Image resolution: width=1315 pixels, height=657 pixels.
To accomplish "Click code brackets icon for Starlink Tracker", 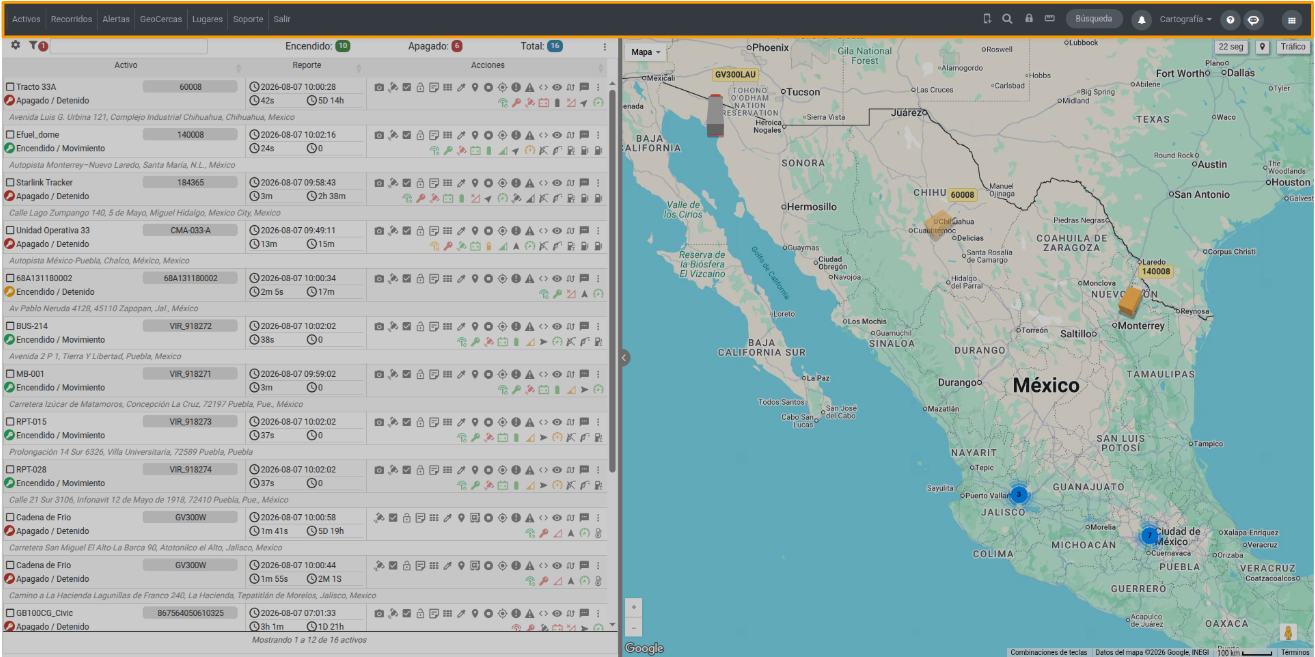I will 543,183.
